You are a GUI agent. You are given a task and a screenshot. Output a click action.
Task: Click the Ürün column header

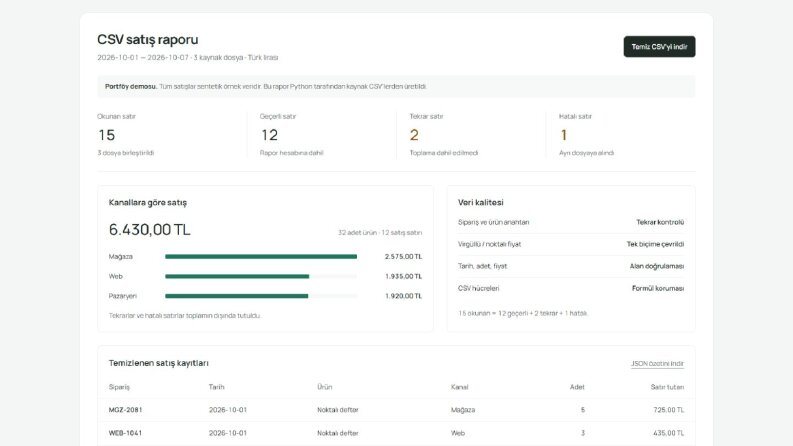325,387
